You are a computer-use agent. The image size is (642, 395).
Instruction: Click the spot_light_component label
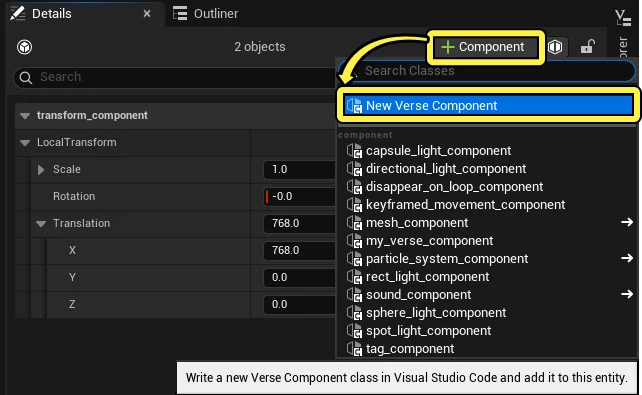click(428, 331)
